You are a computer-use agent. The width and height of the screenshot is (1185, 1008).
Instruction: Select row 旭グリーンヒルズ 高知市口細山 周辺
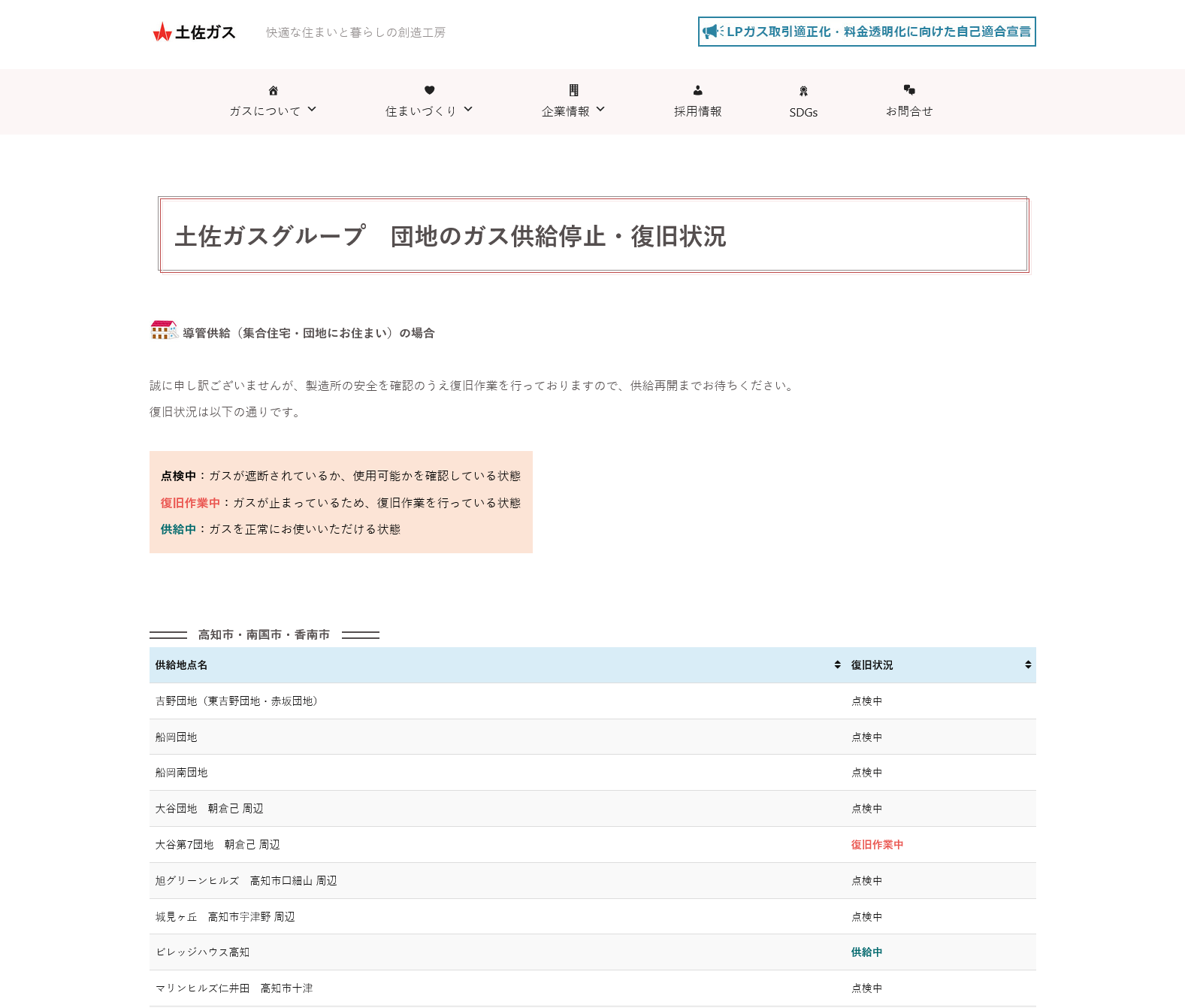[x=593, y=881]
